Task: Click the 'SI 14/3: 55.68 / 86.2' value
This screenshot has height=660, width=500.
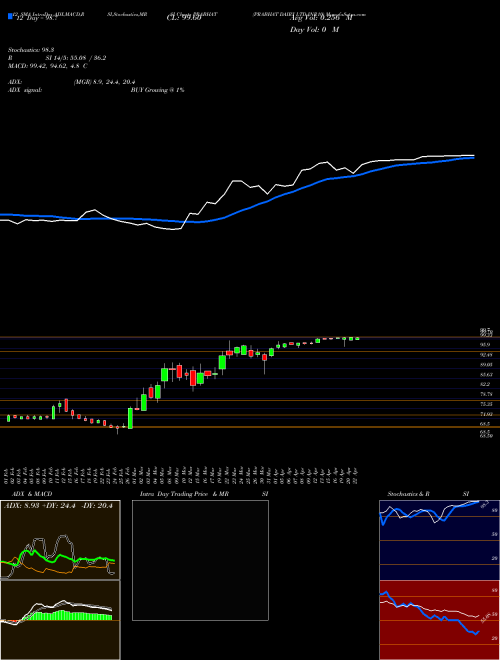Action: [x=76, y=58]
